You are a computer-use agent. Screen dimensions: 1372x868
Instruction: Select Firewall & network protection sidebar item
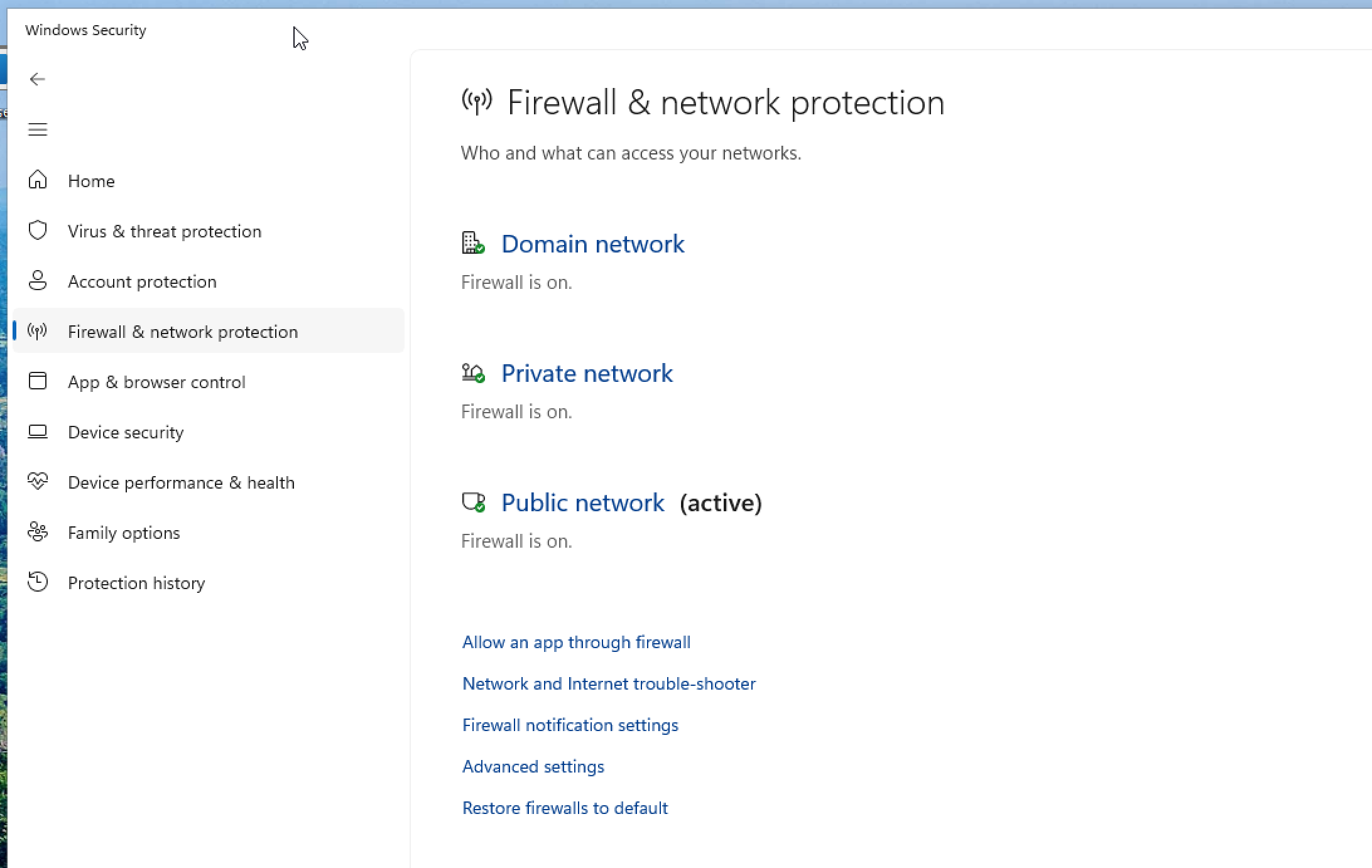[x=182, y=332]
